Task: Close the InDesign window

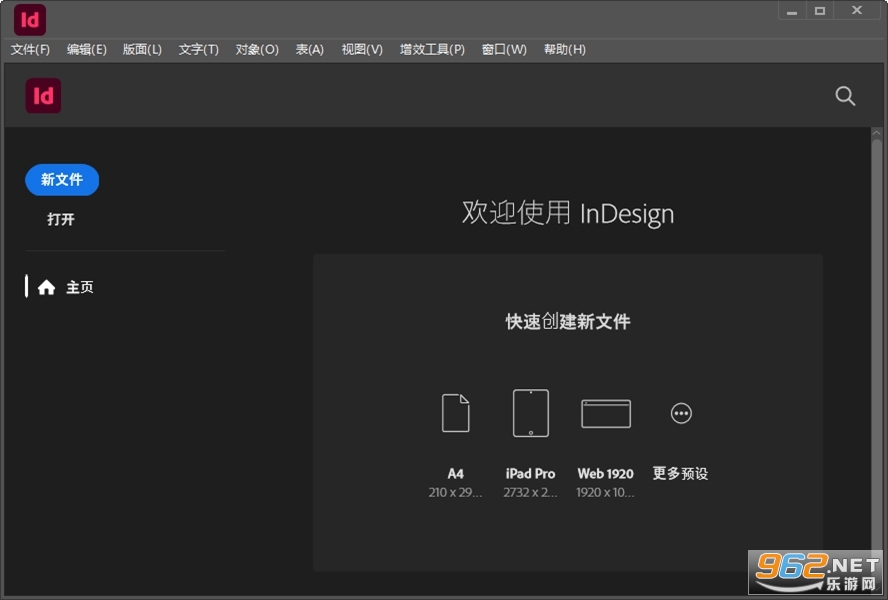Action: click(857, 11)
